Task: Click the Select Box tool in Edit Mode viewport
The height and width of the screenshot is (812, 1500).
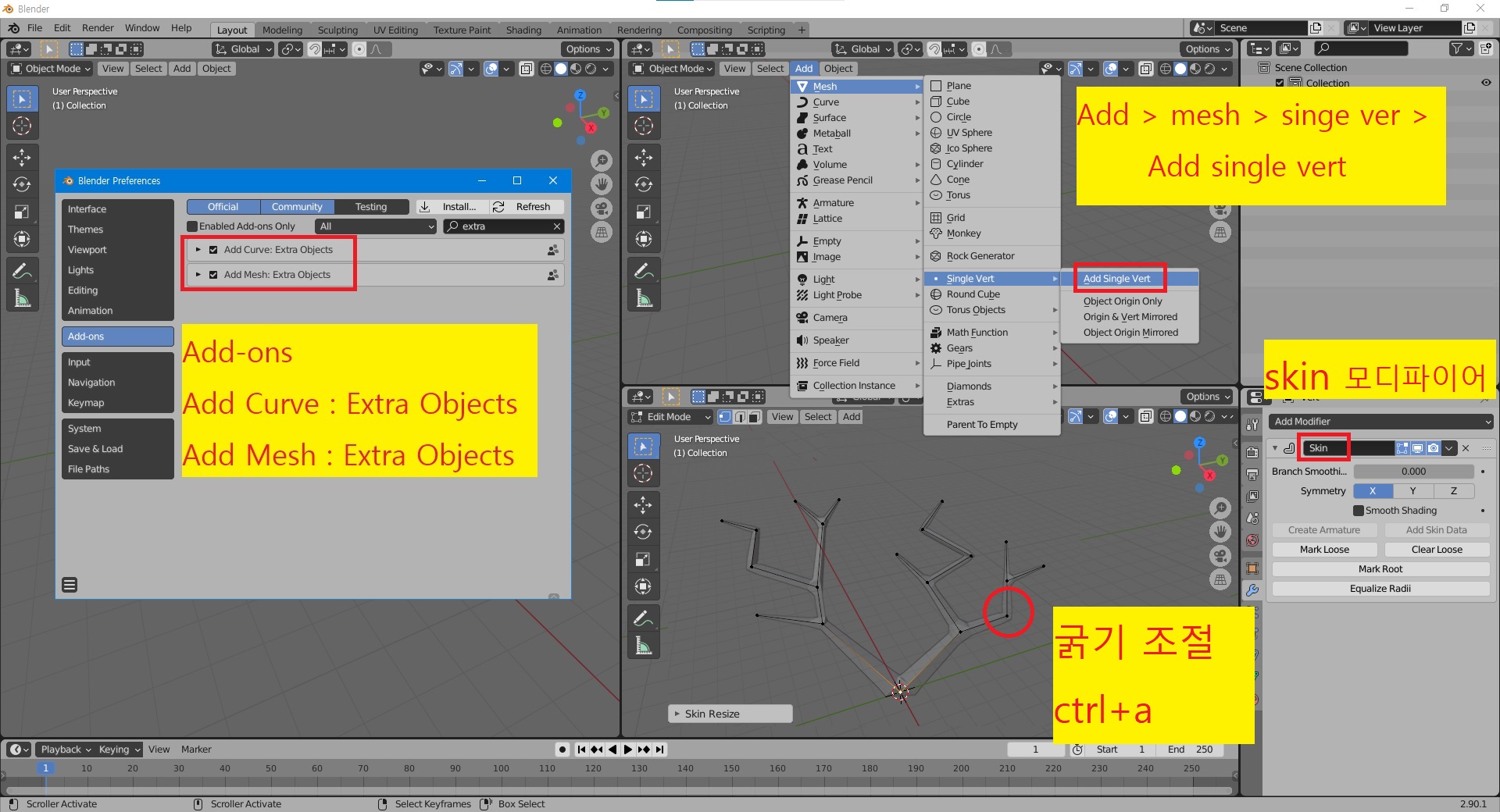Action: (644, 447)
